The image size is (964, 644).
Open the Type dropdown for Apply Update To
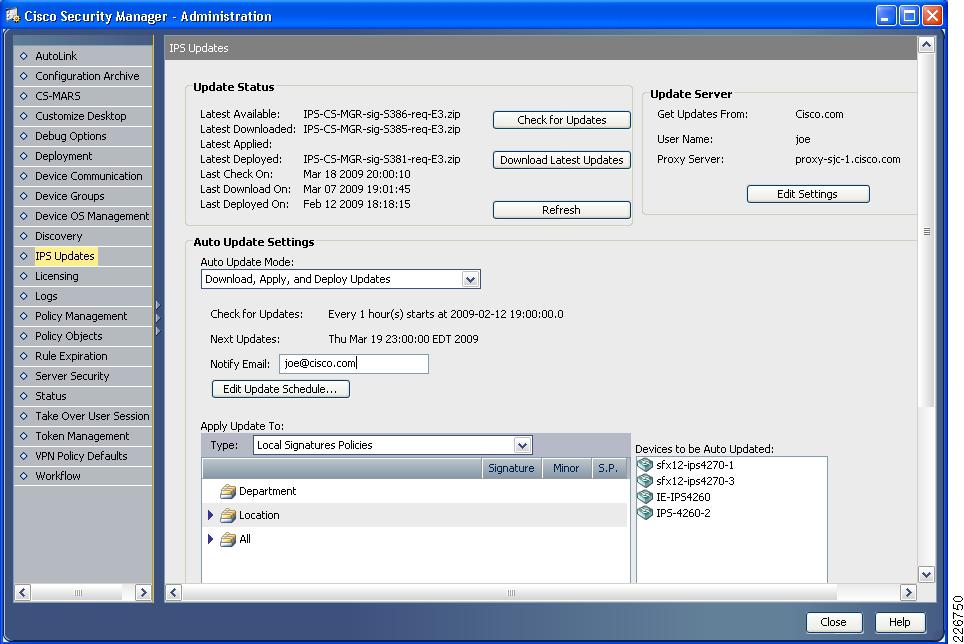point(522,445)
